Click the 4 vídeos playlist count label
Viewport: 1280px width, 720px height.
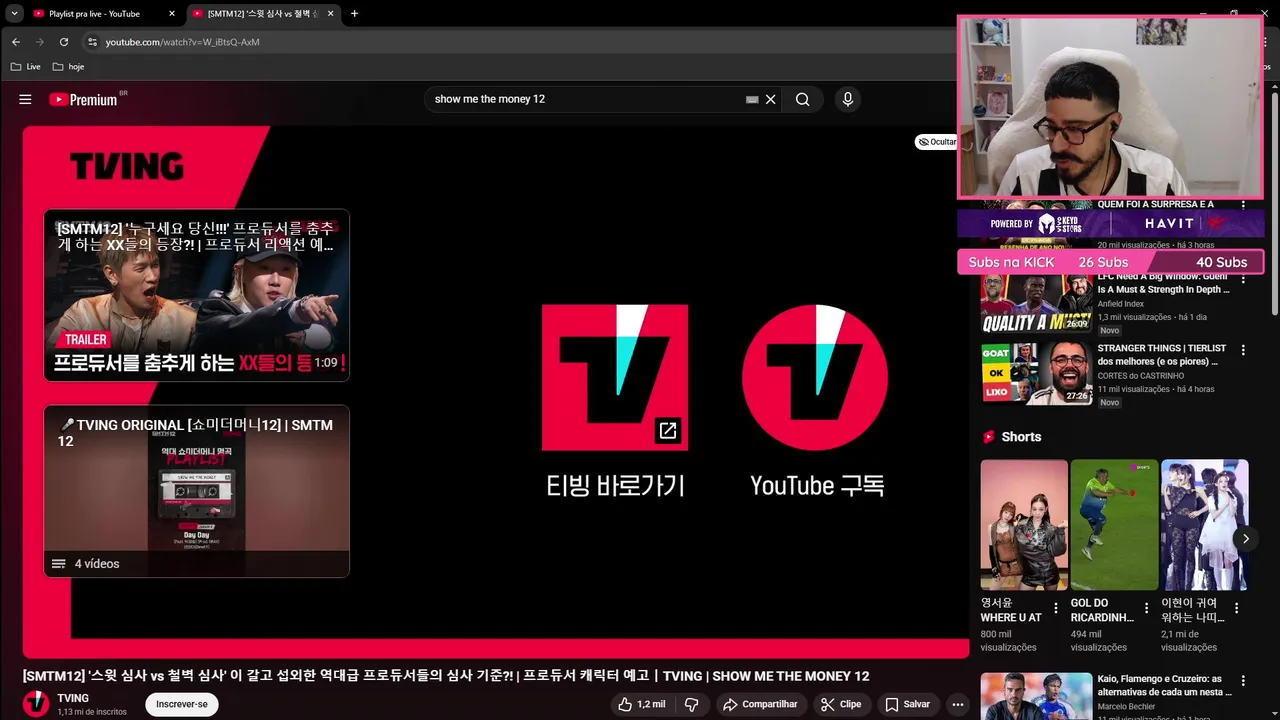(97, 564)
